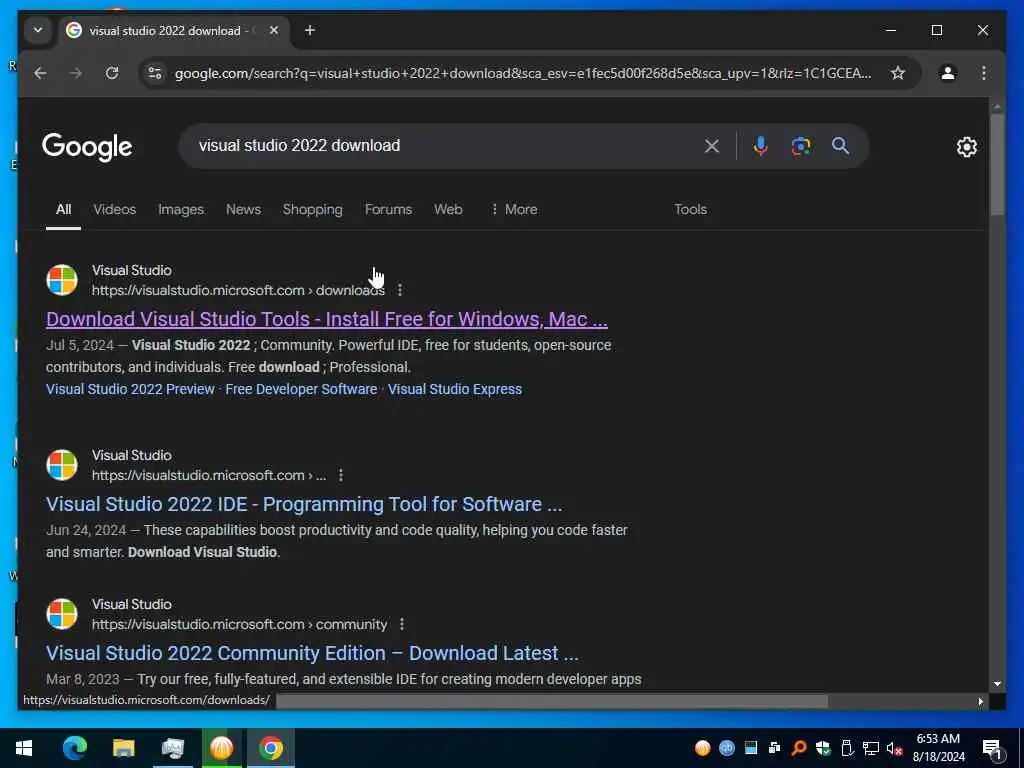The width and height of the screenshot is (1024, 768).
Task: Go back with the browser back arrow
Action: pos(40,73)
